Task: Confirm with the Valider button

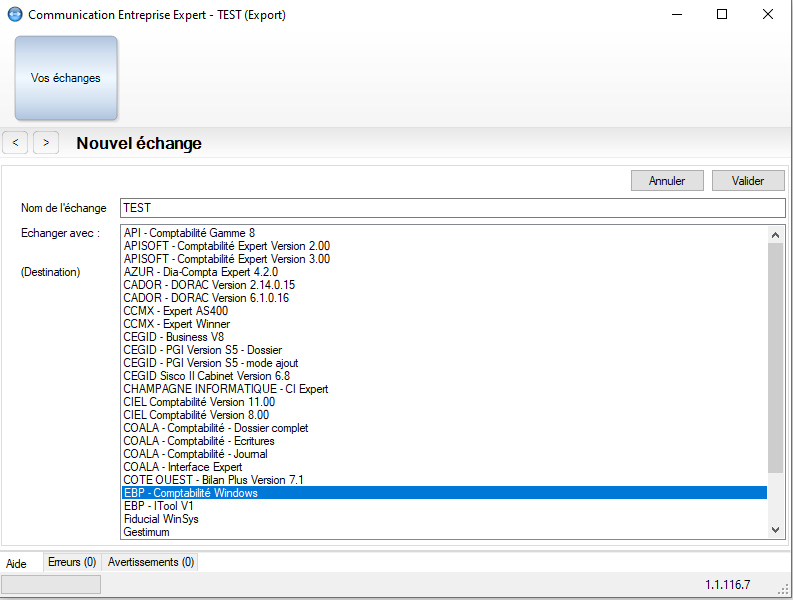Action: point(748,181)
